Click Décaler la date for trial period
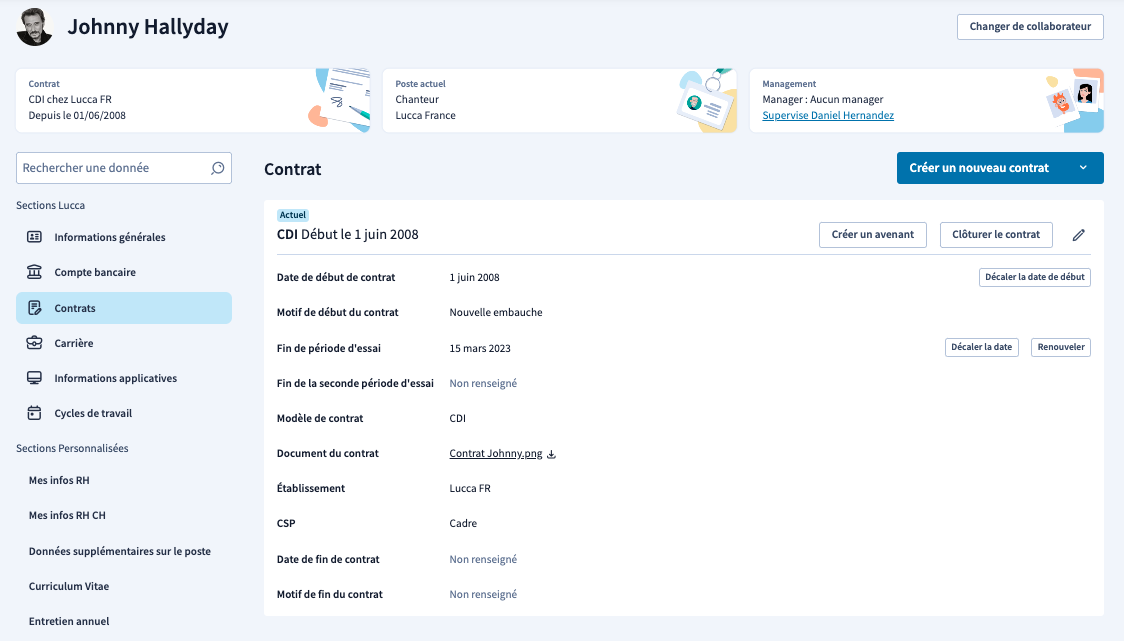 pos(981,347)
